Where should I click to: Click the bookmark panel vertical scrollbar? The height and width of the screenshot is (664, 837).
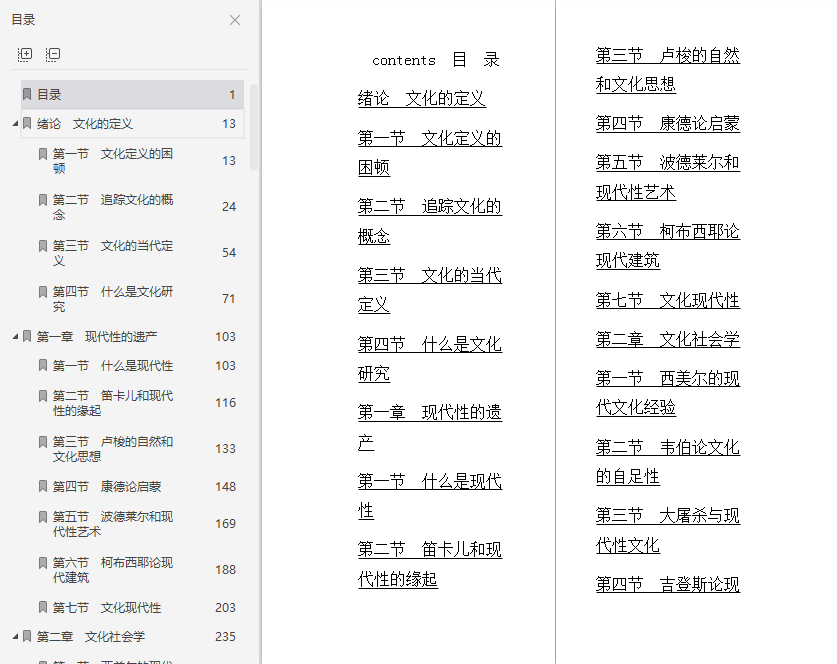[x=254, y=127]
